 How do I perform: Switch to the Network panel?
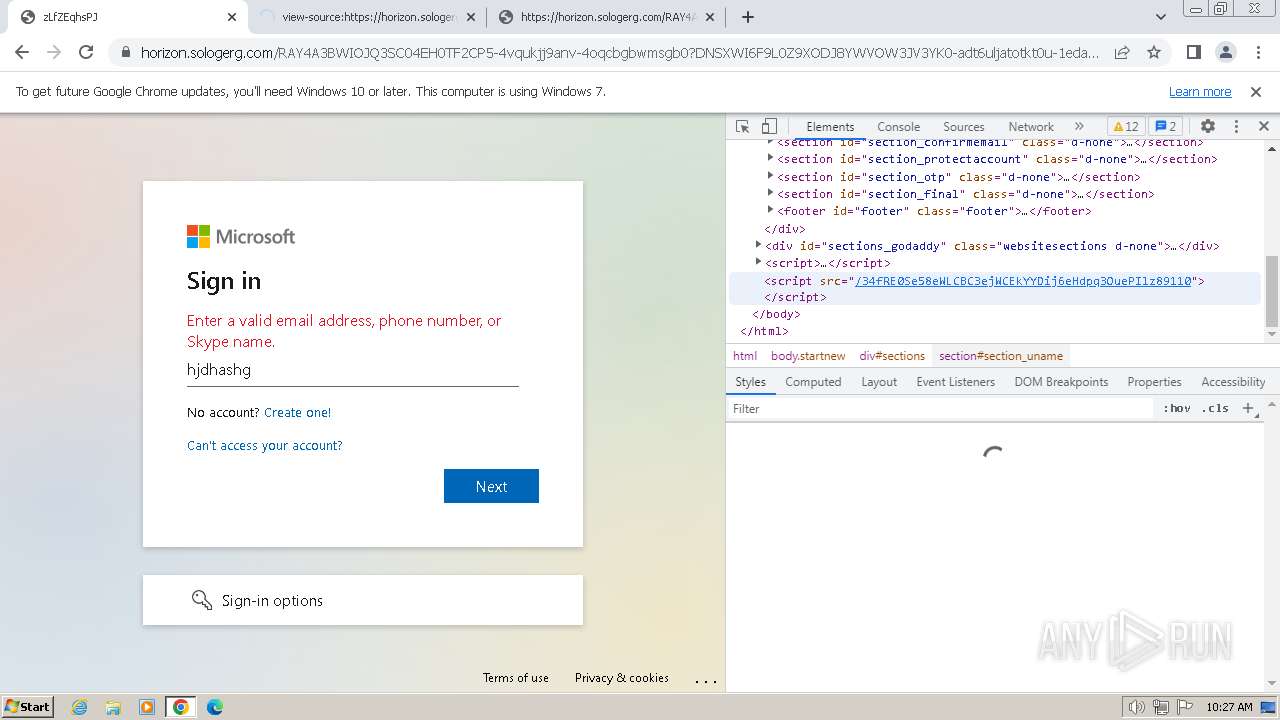click(x=1031, y=127)
